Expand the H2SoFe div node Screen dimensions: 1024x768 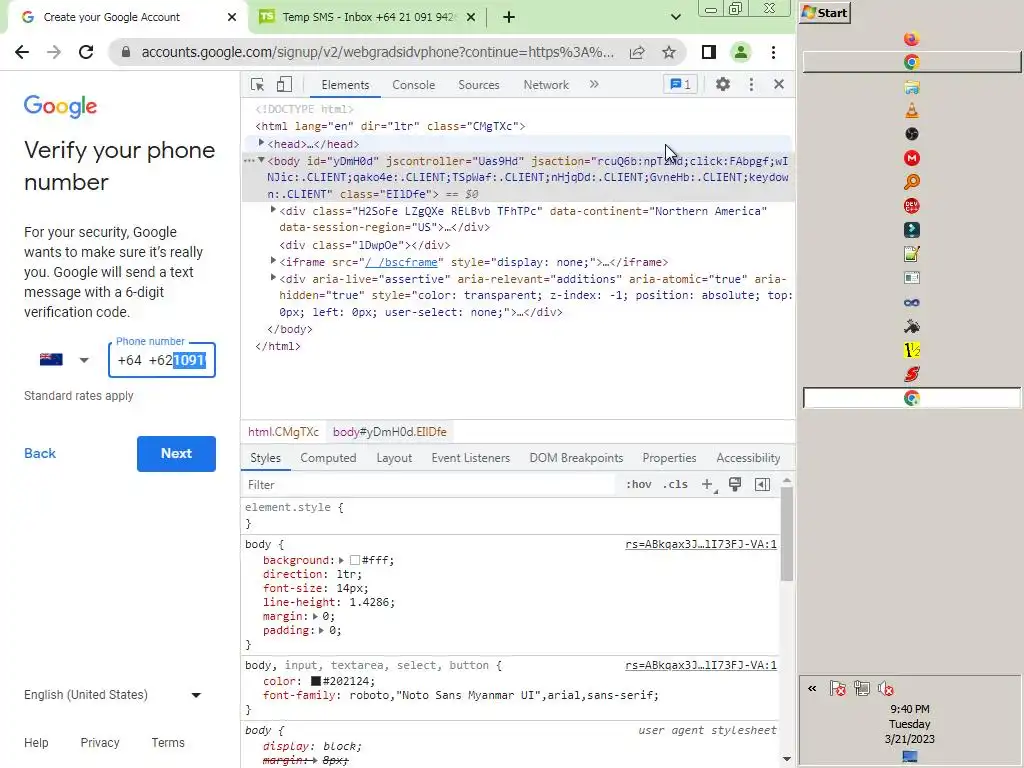(273, 210)
